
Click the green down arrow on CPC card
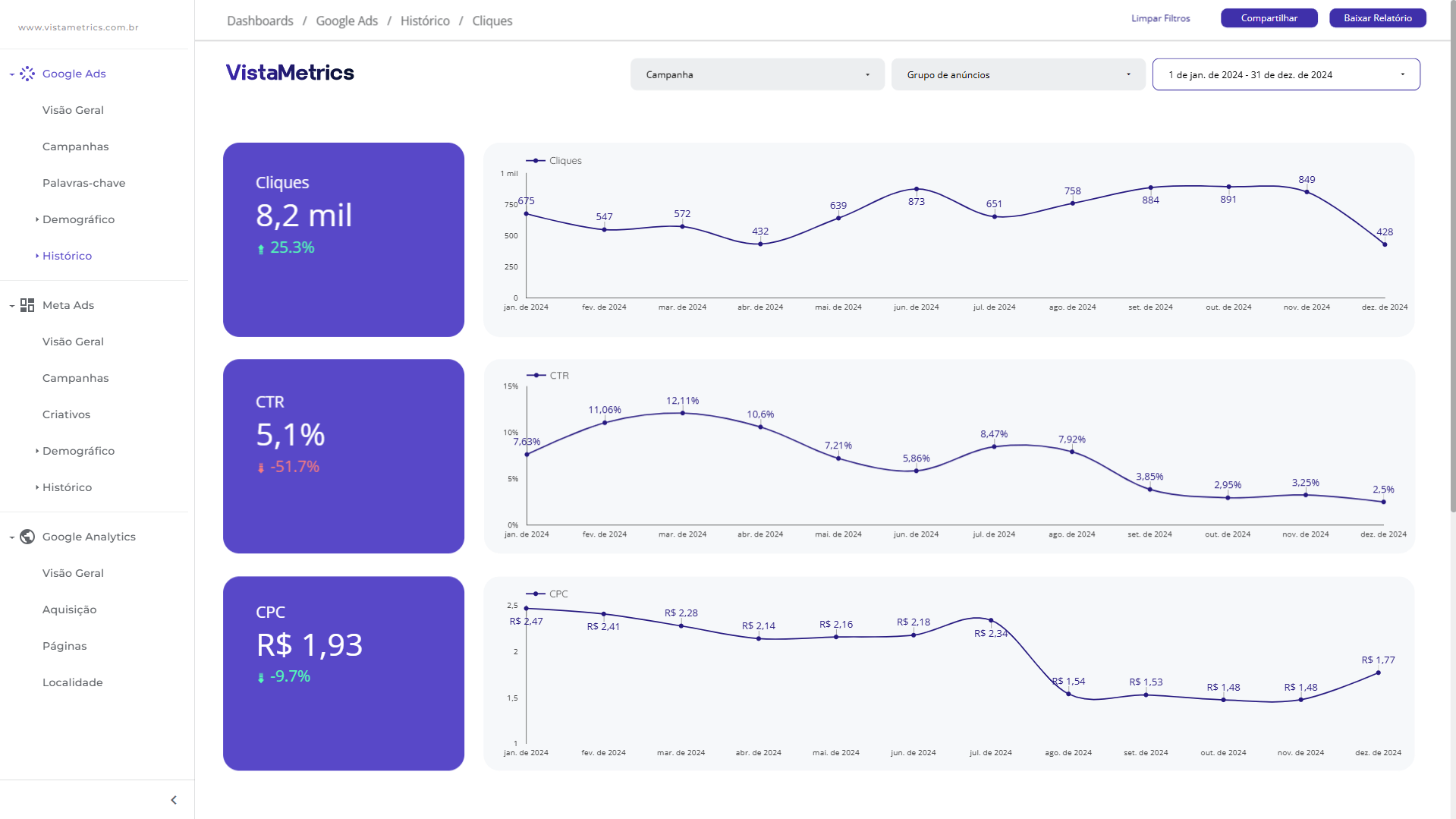(x=261, y=678)
